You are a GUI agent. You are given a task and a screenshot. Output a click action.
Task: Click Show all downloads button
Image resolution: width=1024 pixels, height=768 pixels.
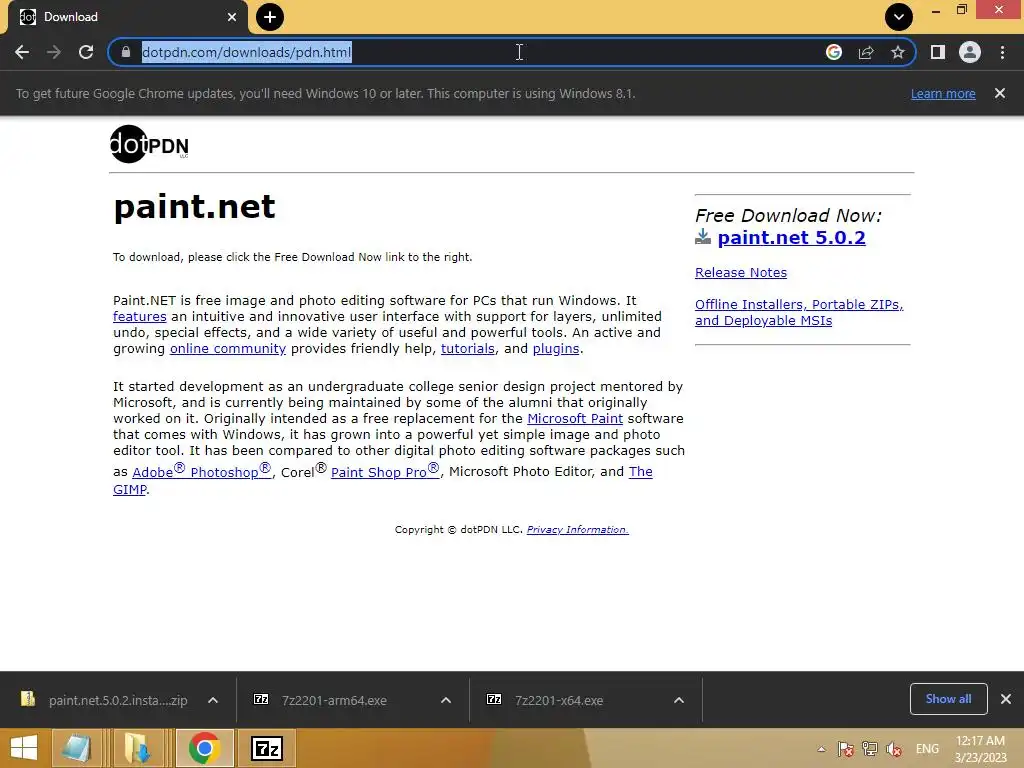948,699
